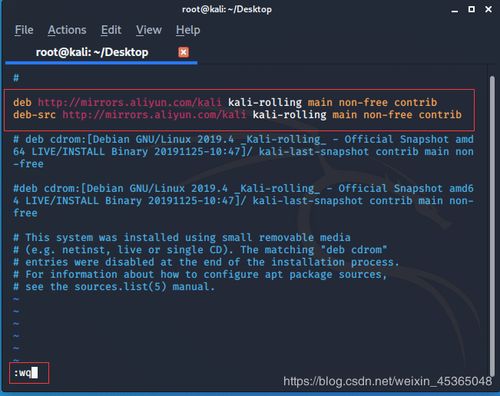Maximize the terminal window
Screen dimensions: 500x396
tap(471, 9)
